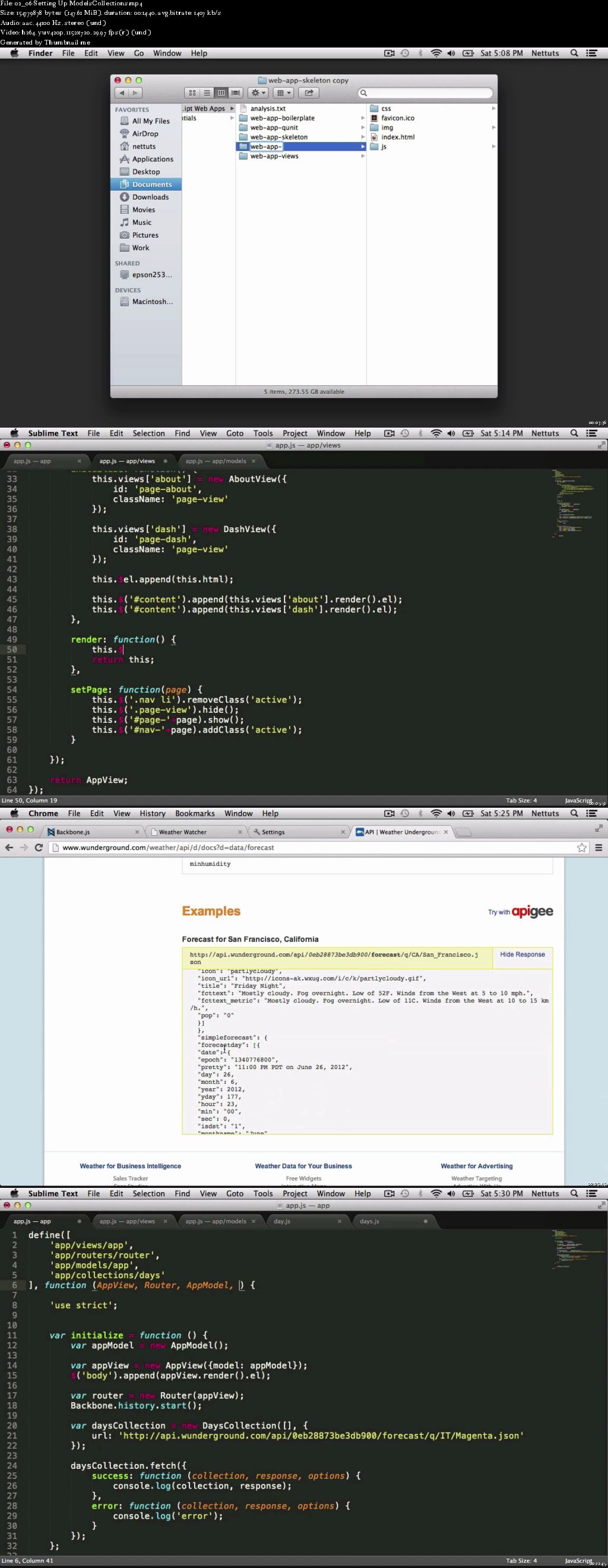
Task: Expand the js folder arrow
Action: (x=493, y=147)
